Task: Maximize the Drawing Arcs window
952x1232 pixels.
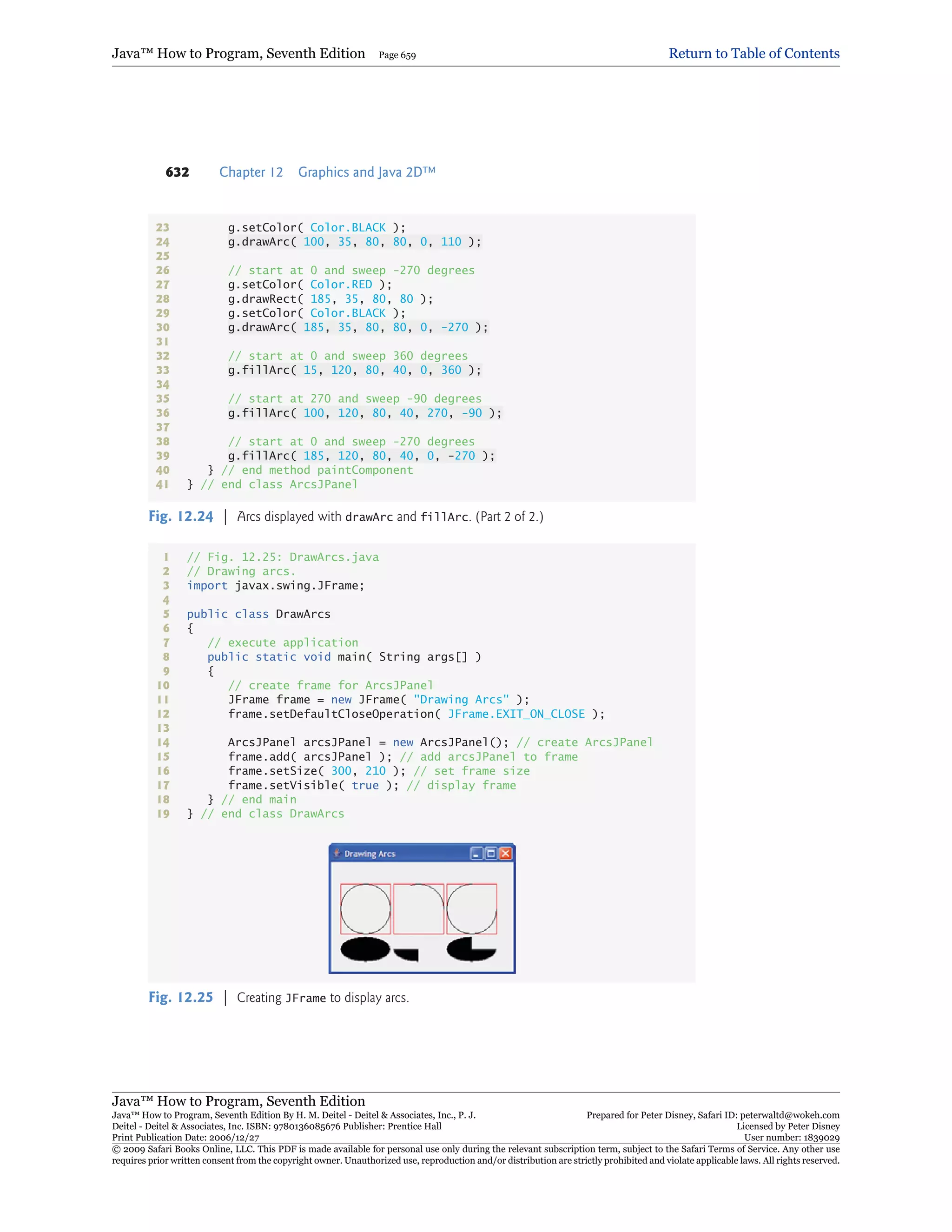Action: [x=491, y=854]
